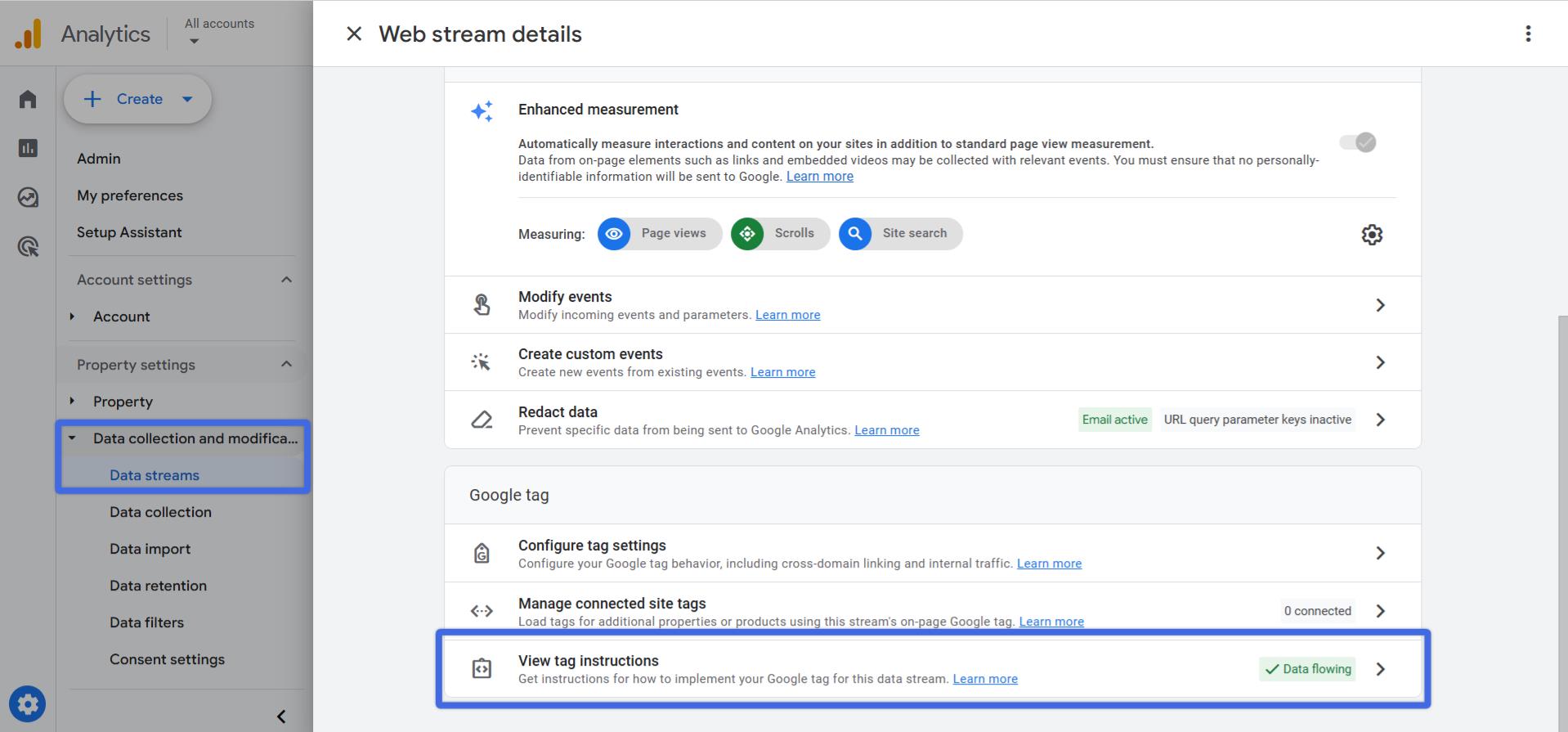
Task: Select Data collection in navigation
Action: click(x=160, y=512)
